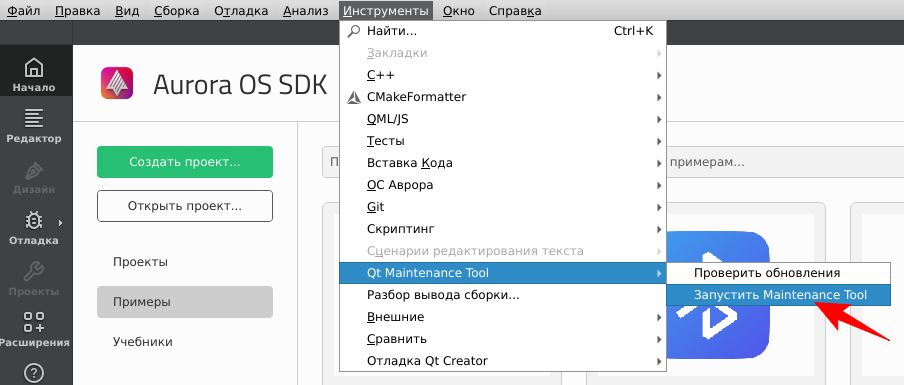
Task: Expand the C++ submenu
Action: click(503, 75)
